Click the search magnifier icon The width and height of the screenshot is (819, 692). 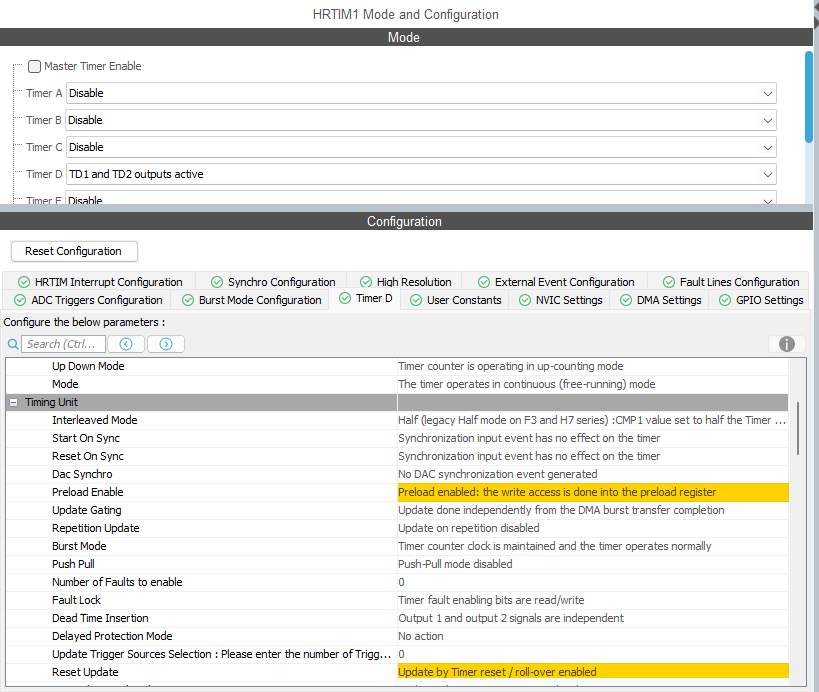coord(13,344)
